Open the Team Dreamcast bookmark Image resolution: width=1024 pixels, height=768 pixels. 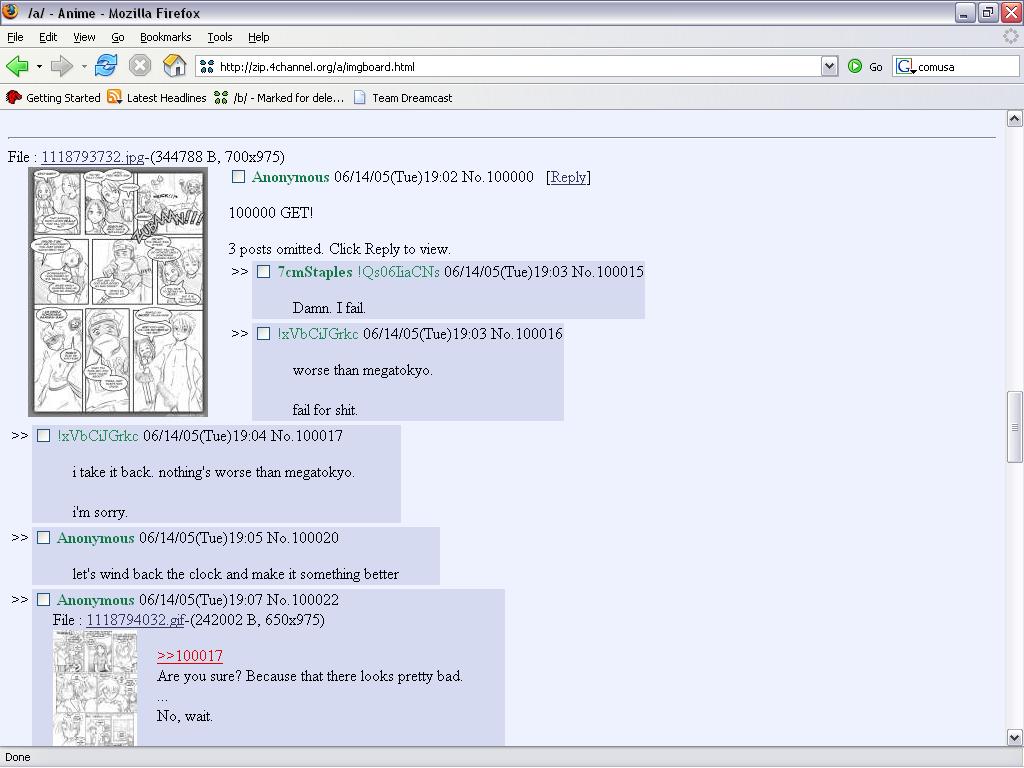pos(403,98)
